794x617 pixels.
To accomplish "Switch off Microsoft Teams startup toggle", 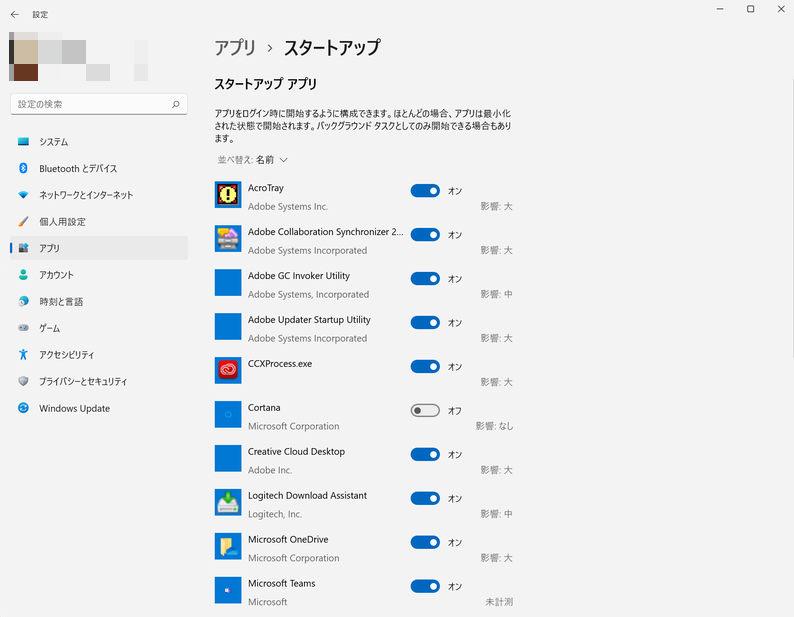I will [425, 586].
